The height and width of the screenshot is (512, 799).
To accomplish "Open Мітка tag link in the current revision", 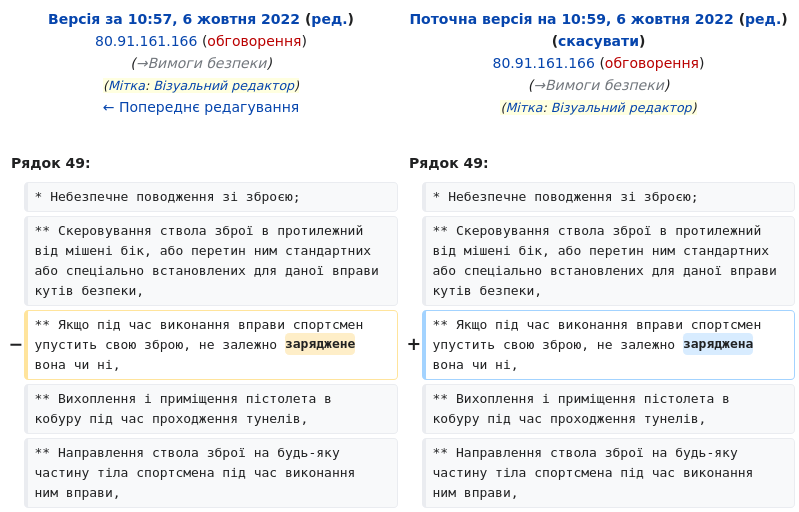I will pos(525,107).
